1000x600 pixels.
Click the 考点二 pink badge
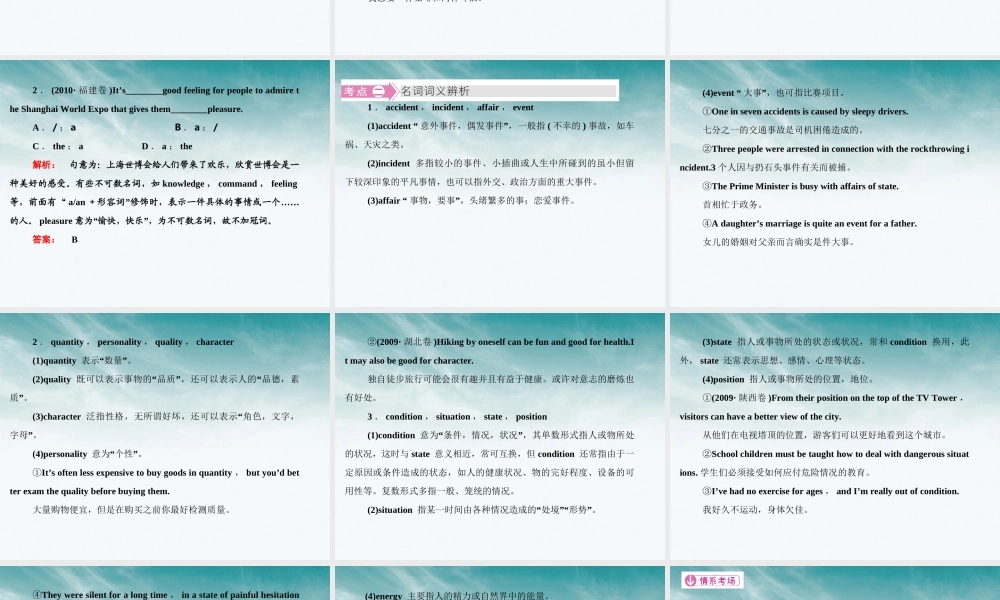click(369, 91)
